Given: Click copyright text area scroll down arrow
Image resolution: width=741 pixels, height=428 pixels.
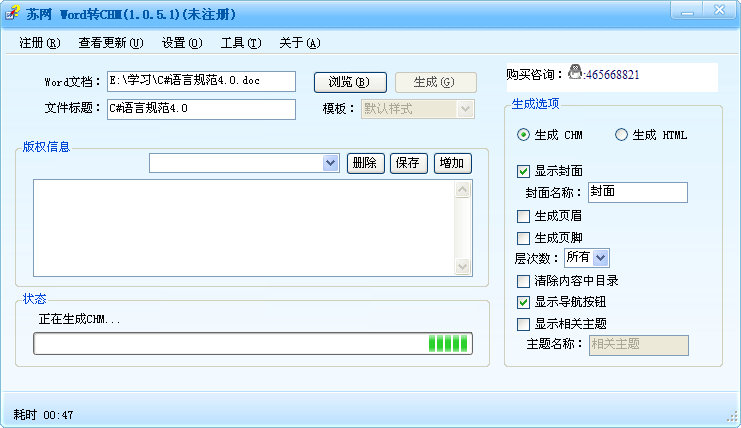Looking at the screenshot, I should coord(463,266).
